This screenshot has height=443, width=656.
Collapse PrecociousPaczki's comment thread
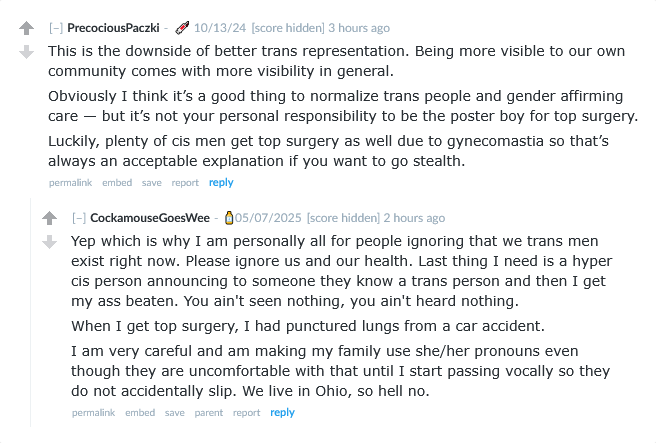tap(55, 28)
